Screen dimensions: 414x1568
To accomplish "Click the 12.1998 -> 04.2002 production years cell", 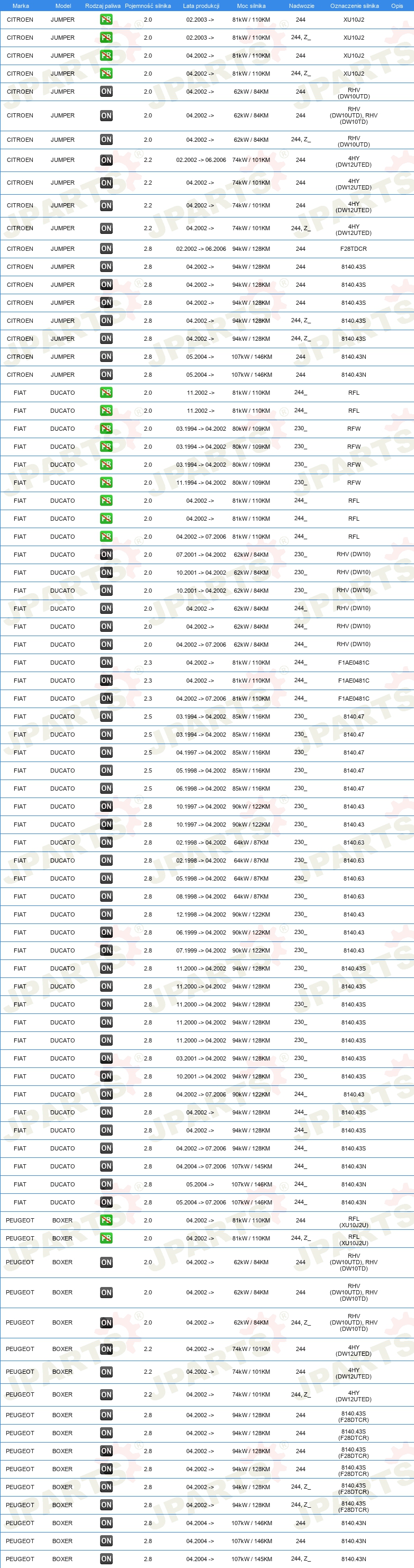I will tap(201, 914).
